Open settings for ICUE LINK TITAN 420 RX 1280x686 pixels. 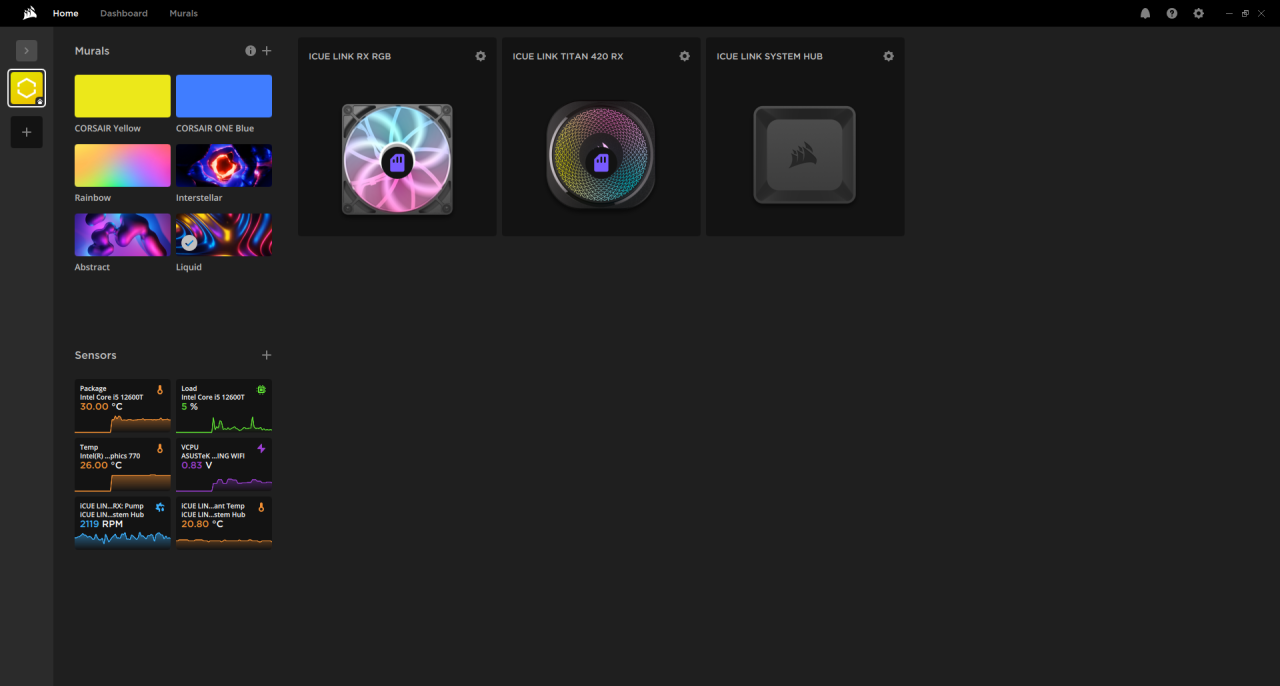[684, 56]
